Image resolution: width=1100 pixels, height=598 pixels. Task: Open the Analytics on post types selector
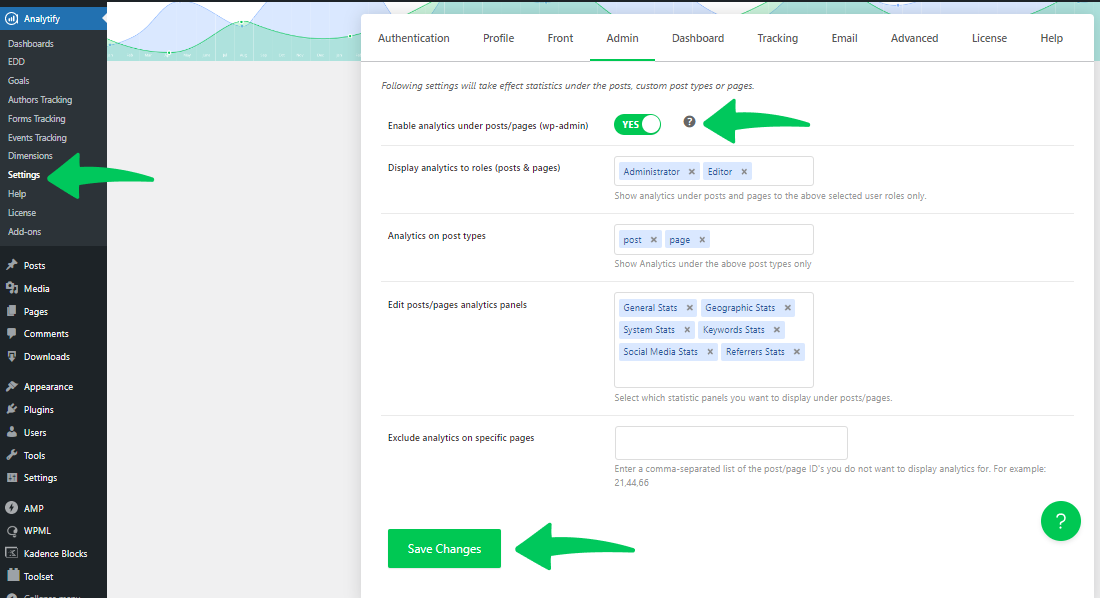(713, 239)
